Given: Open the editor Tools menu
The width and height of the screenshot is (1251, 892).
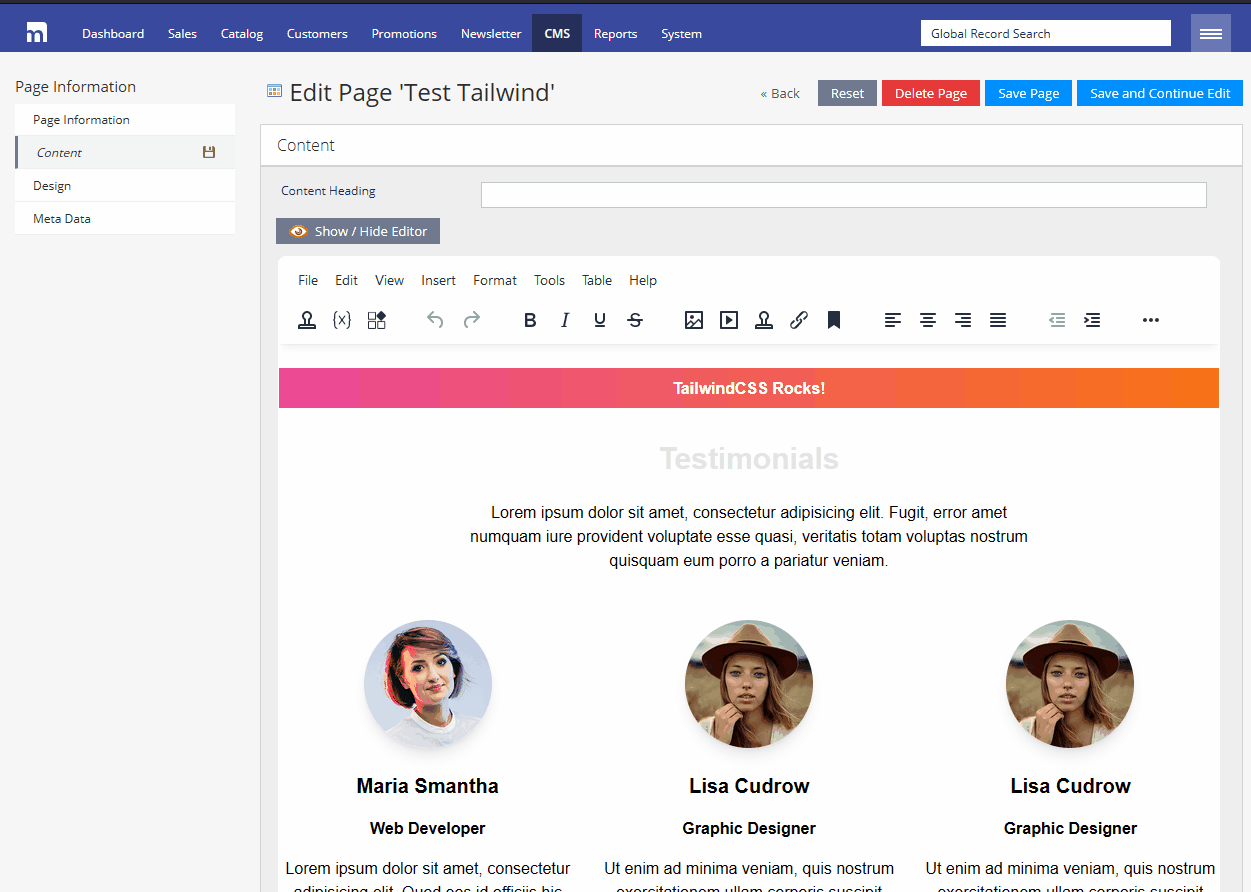Looking at the screenshot, I should pos(549,280).
